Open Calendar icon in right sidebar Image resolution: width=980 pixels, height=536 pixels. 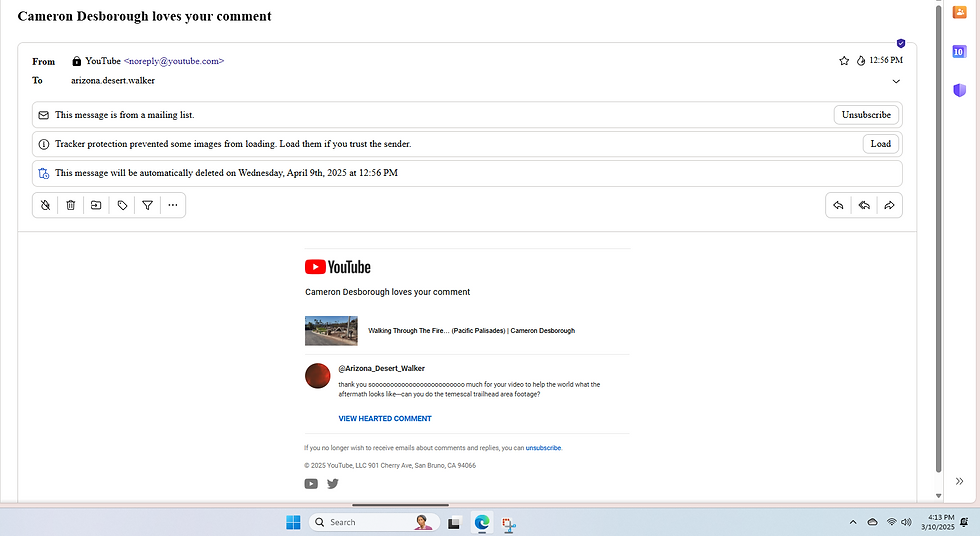pyautogui.click(x=959, y=52)
